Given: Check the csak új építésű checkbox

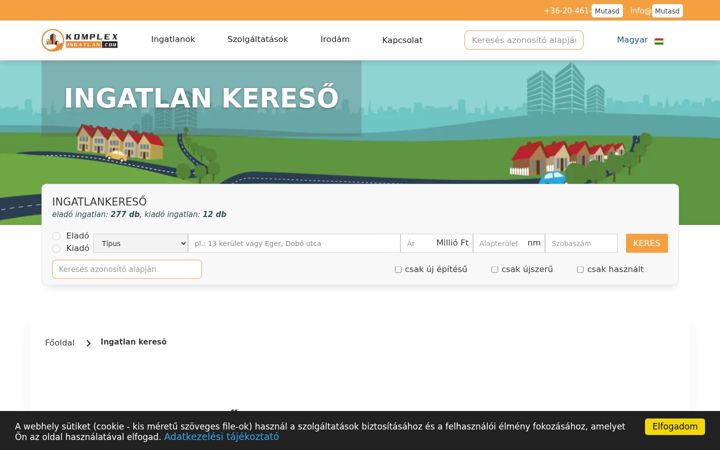Looking at the screenshot, I should pyautogui.click(x=398, y=270).
